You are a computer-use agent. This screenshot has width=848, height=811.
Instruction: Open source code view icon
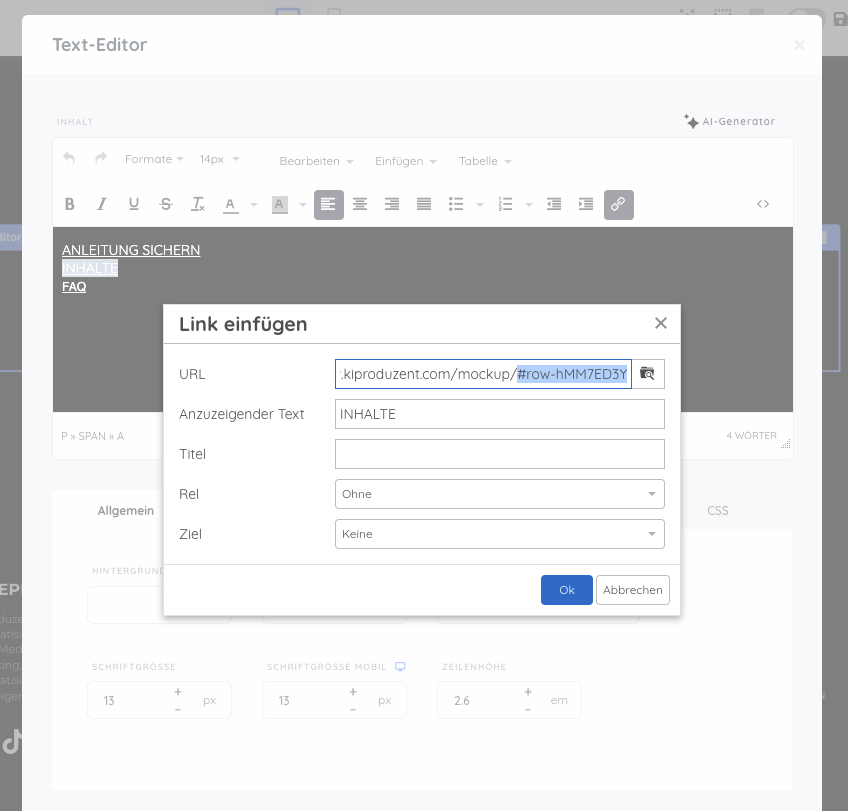[x=763, y=204]
